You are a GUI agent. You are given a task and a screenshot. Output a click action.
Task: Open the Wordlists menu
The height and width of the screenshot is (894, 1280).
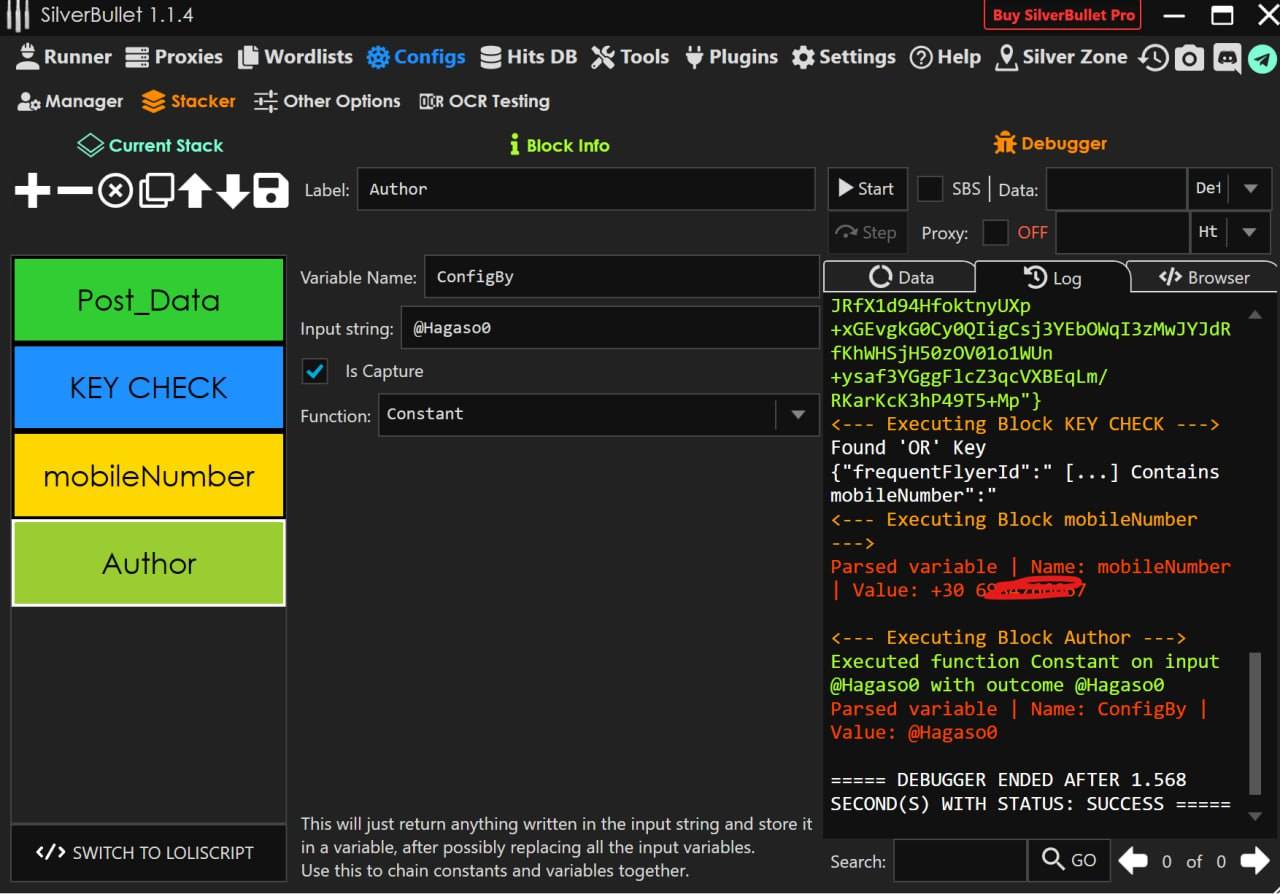coord(295,57)
